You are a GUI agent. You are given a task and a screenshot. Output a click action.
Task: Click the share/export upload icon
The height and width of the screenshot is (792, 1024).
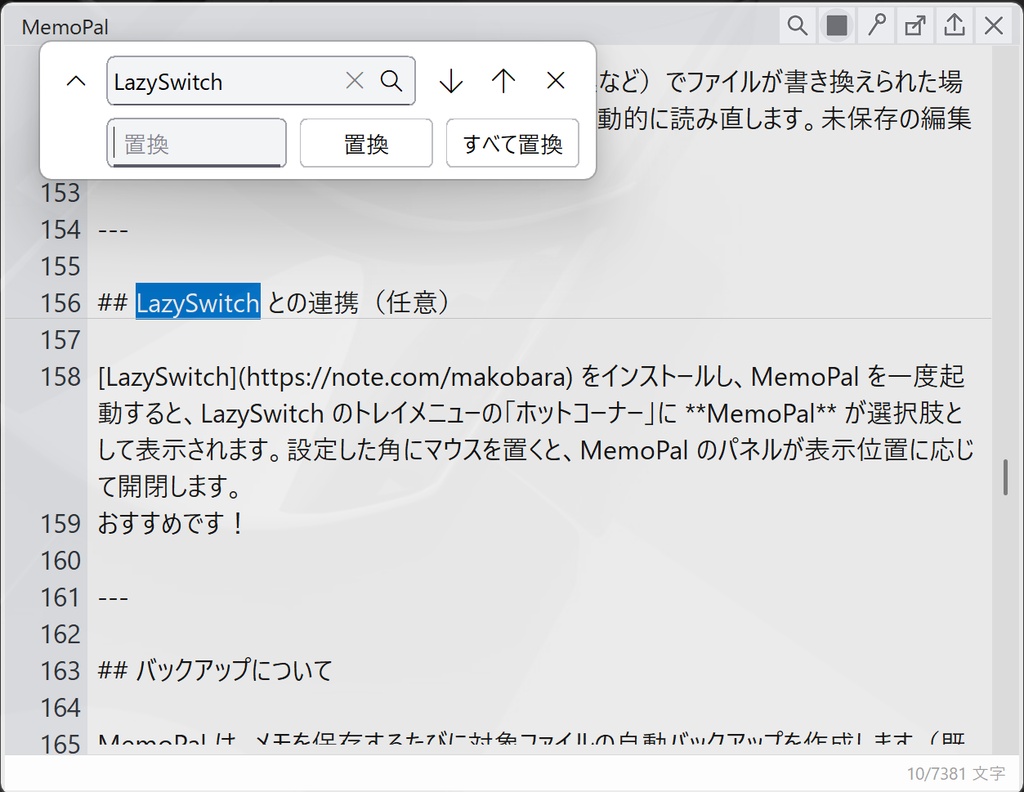954,26
